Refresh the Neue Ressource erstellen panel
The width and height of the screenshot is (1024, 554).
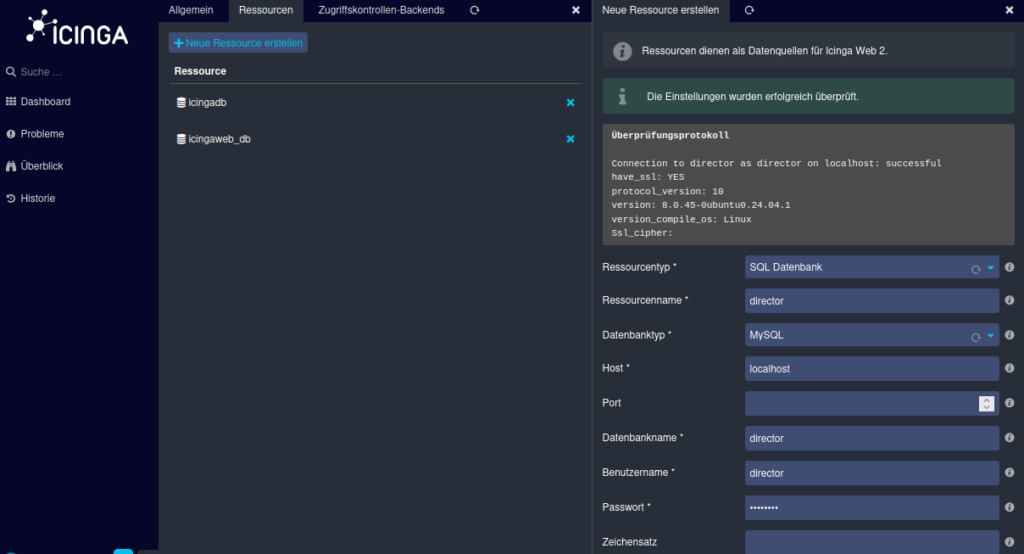pos(749,10)
